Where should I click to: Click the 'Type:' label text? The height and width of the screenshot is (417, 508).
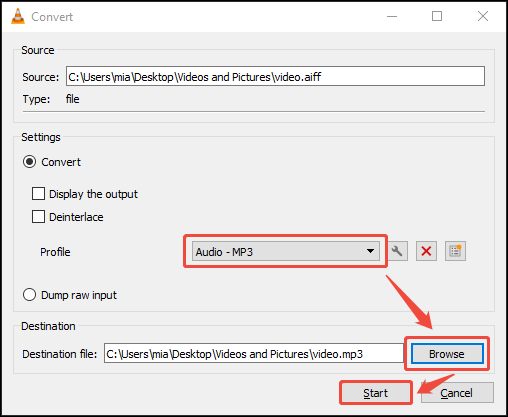click(36, 99)
